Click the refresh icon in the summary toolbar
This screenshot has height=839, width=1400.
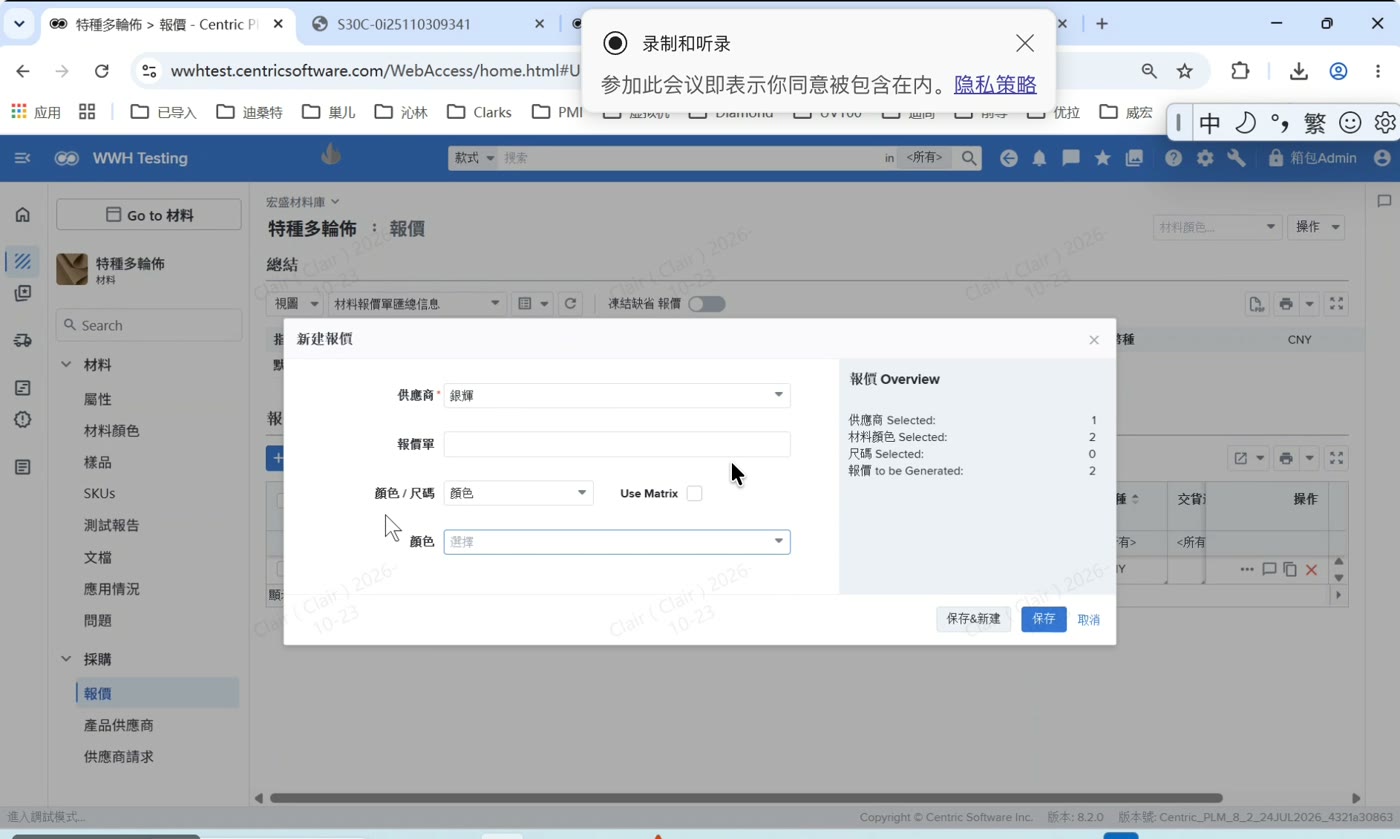(570, 304)
